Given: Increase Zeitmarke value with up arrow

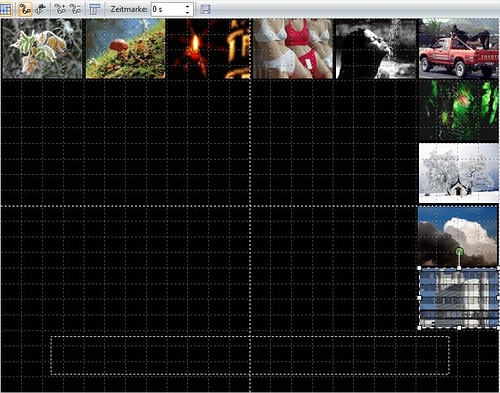Looking at the screenshot, I should [x=188, y=6].
